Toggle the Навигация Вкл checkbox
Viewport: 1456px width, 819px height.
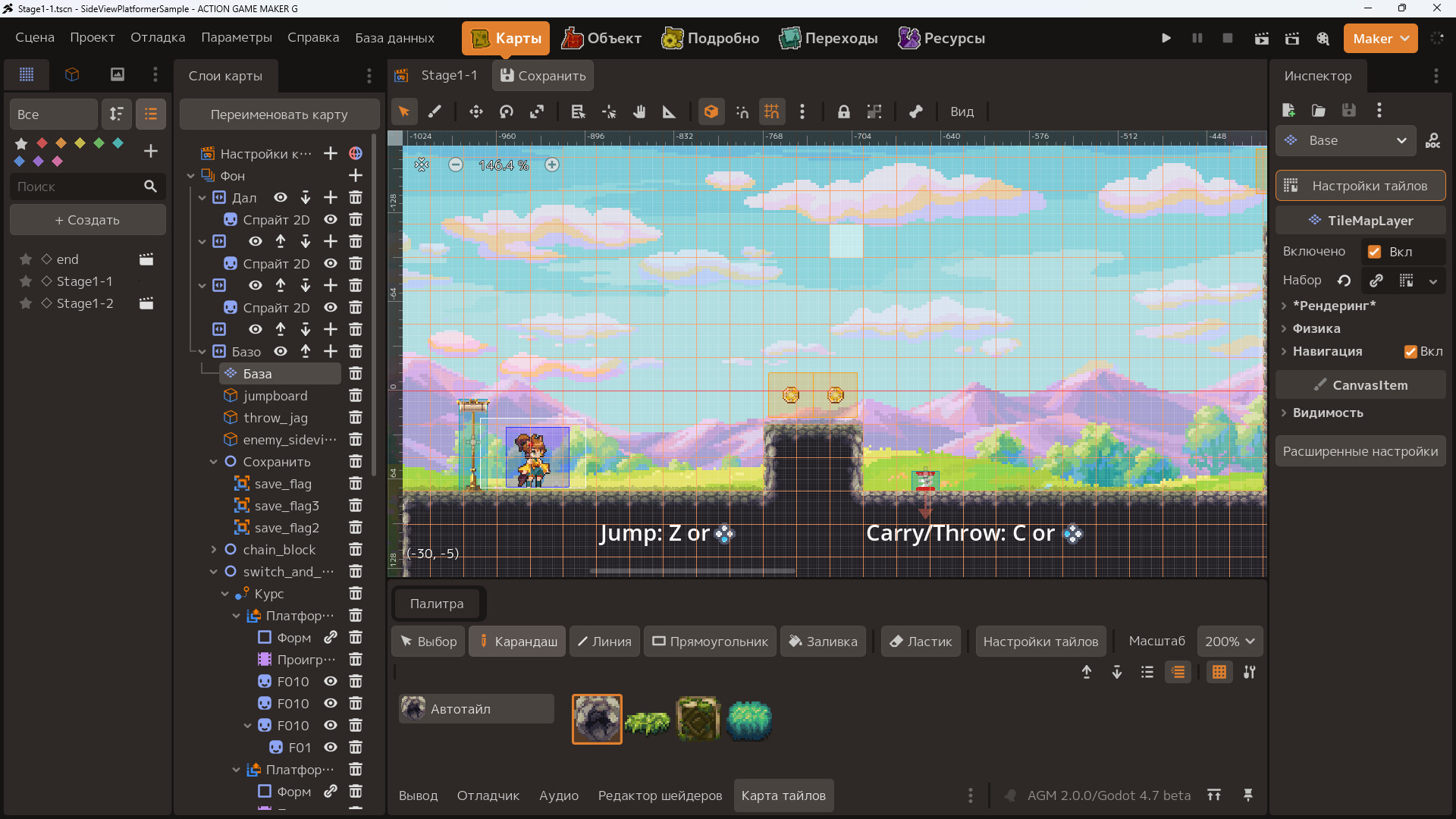tap(1410, 352)
